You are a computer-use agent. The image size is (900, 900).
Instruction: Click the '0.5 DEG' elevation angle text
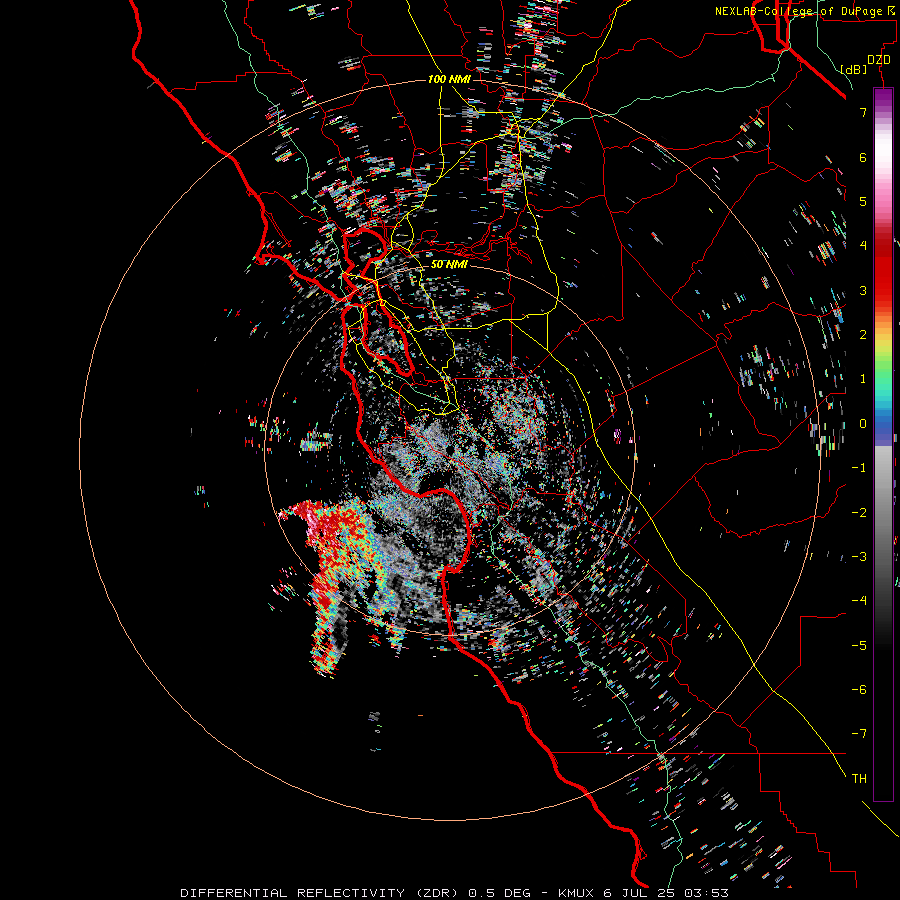(x=500, y=893)
